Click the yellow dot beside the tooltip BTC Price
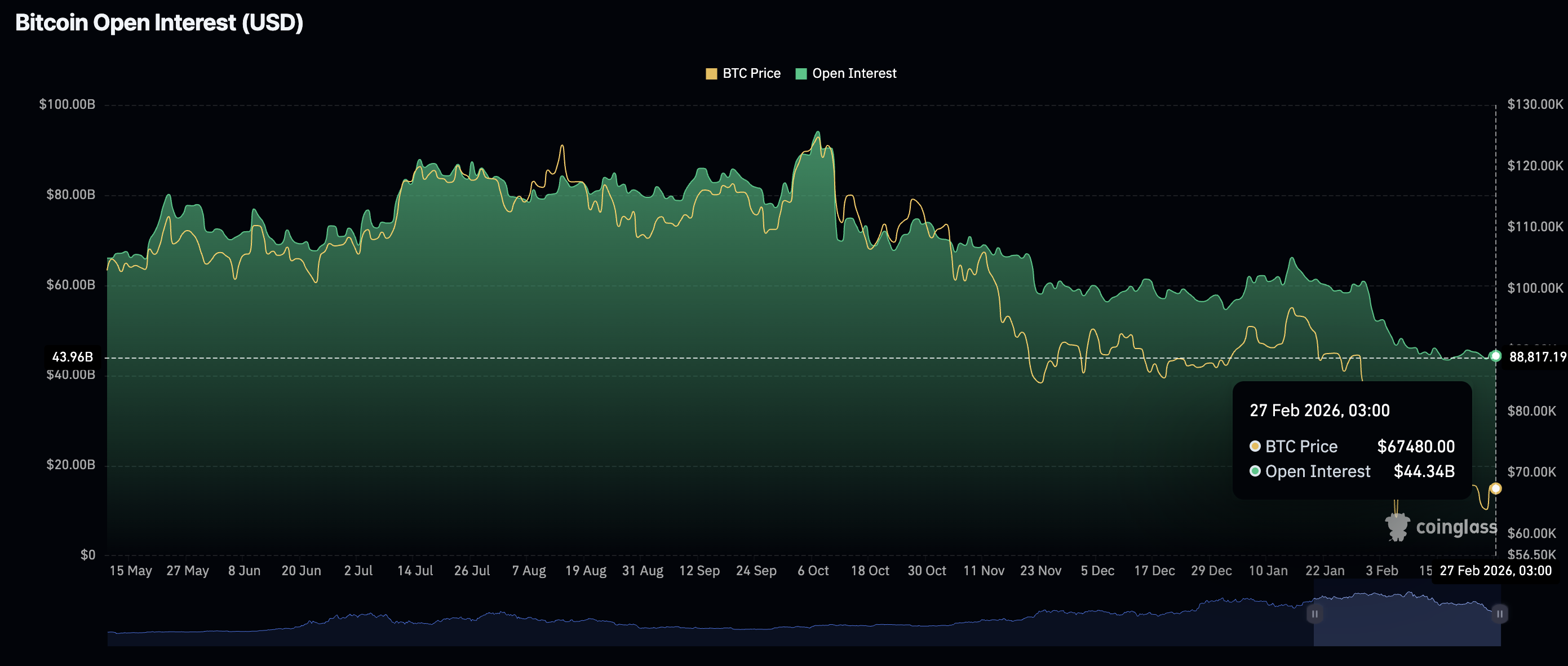The width and height of the screenshot is (1568, 666). [x=1255, y=446]
